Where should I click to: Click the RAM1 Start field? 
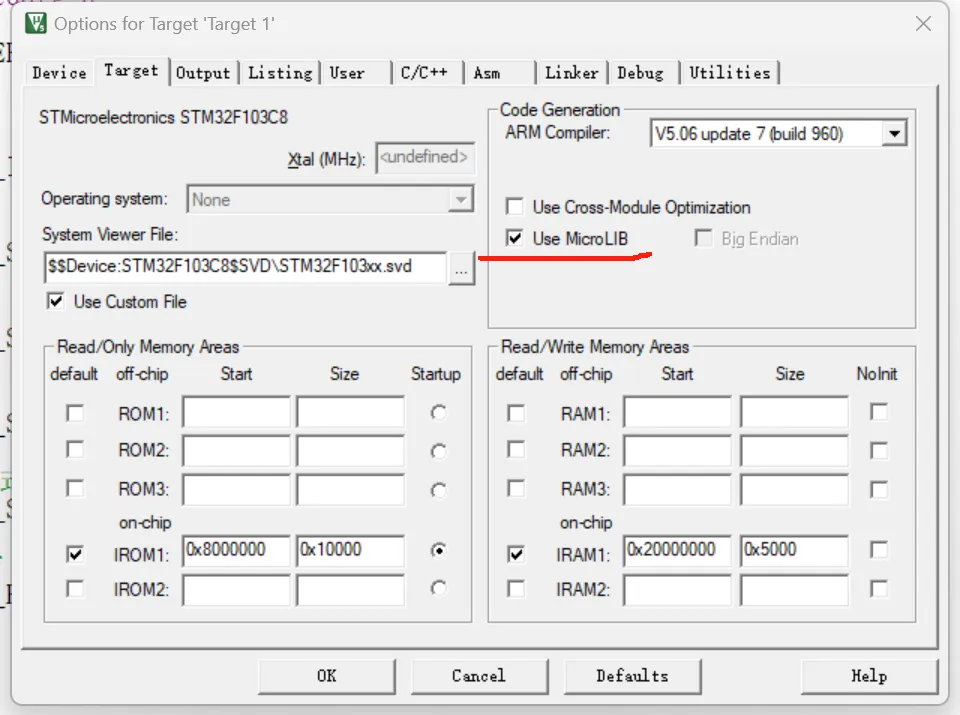coord(678,412)
